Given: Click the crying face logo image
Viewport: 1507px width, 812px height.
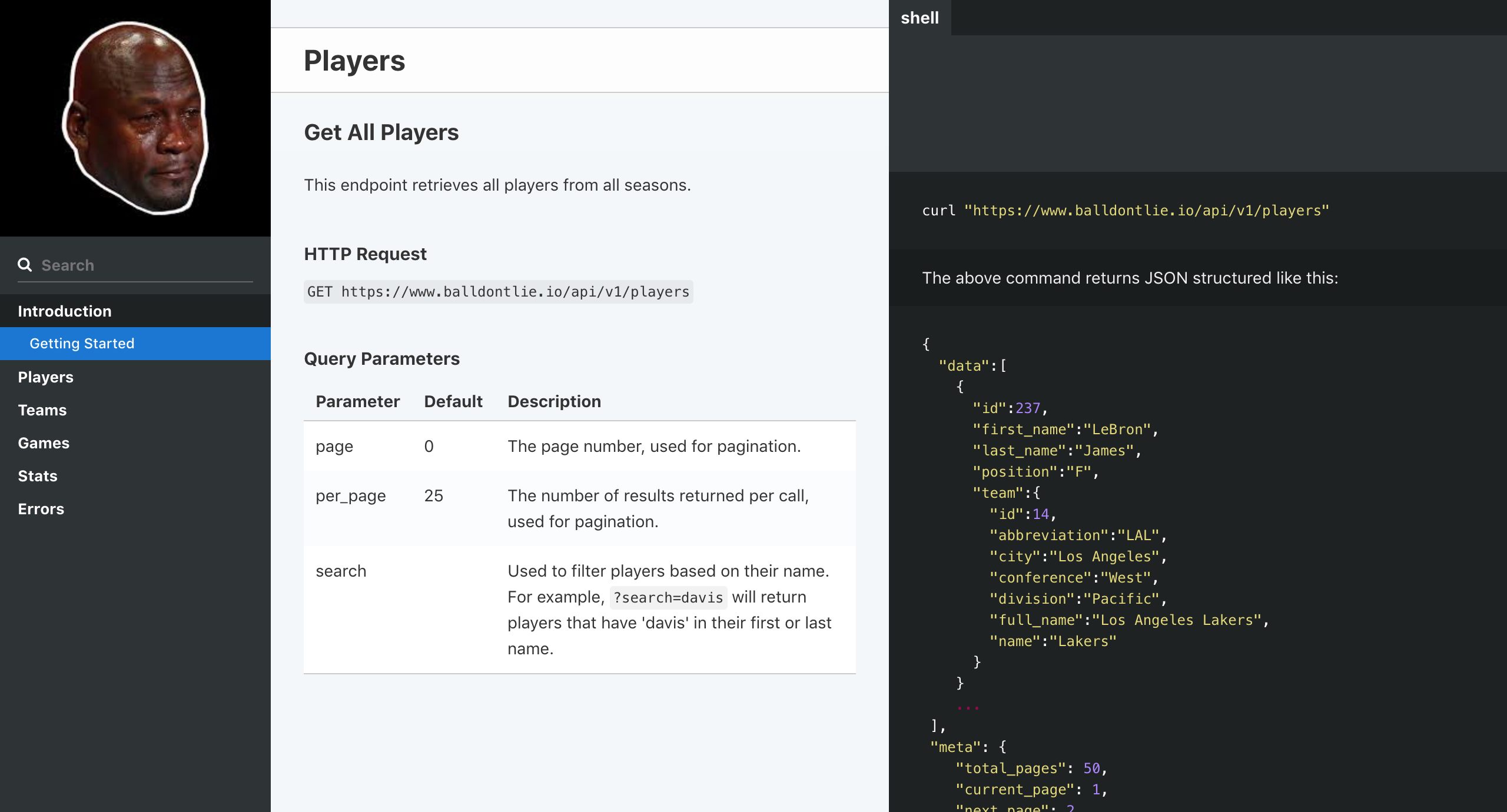Looking at the screenshot, I should [x=135, y=118].
